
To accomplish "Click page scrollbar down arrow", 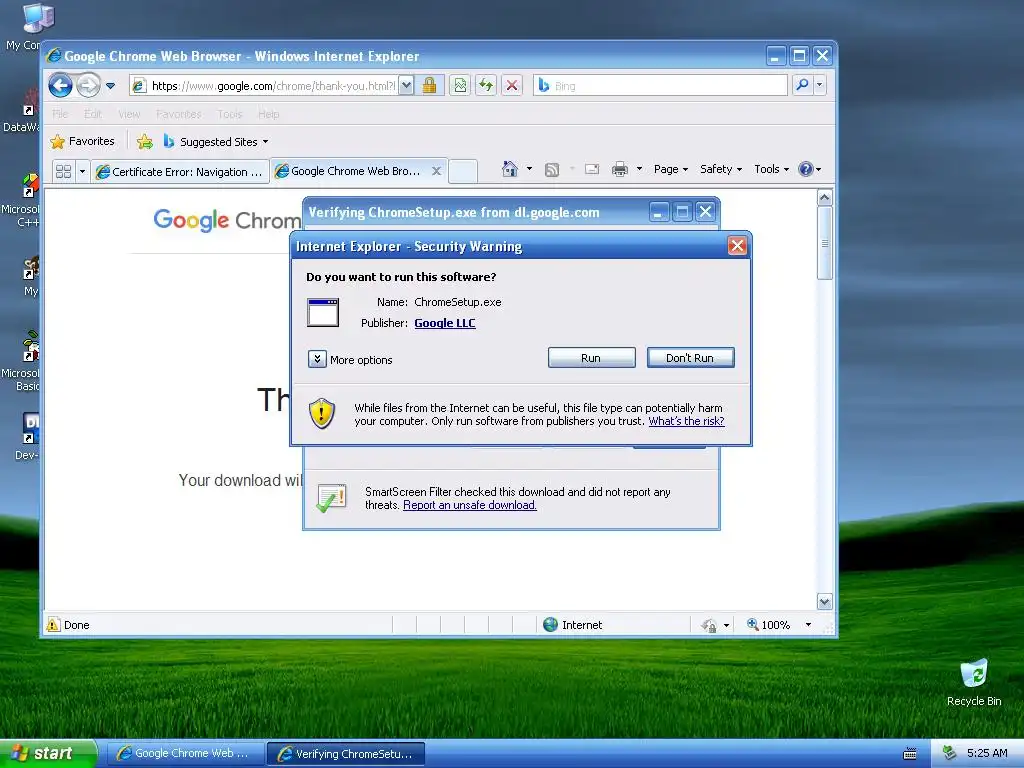I will pos(825,601).
